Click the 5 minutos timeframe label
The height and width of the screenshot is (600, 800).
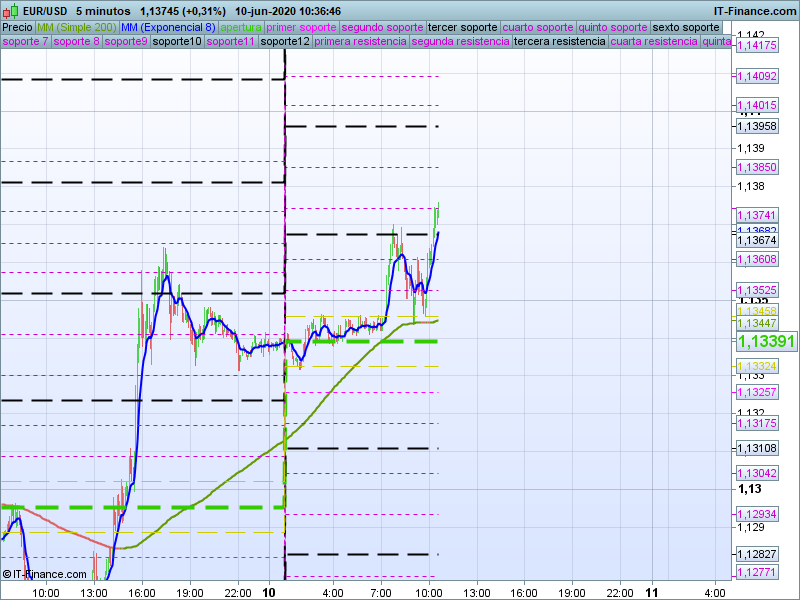point(103,11)
